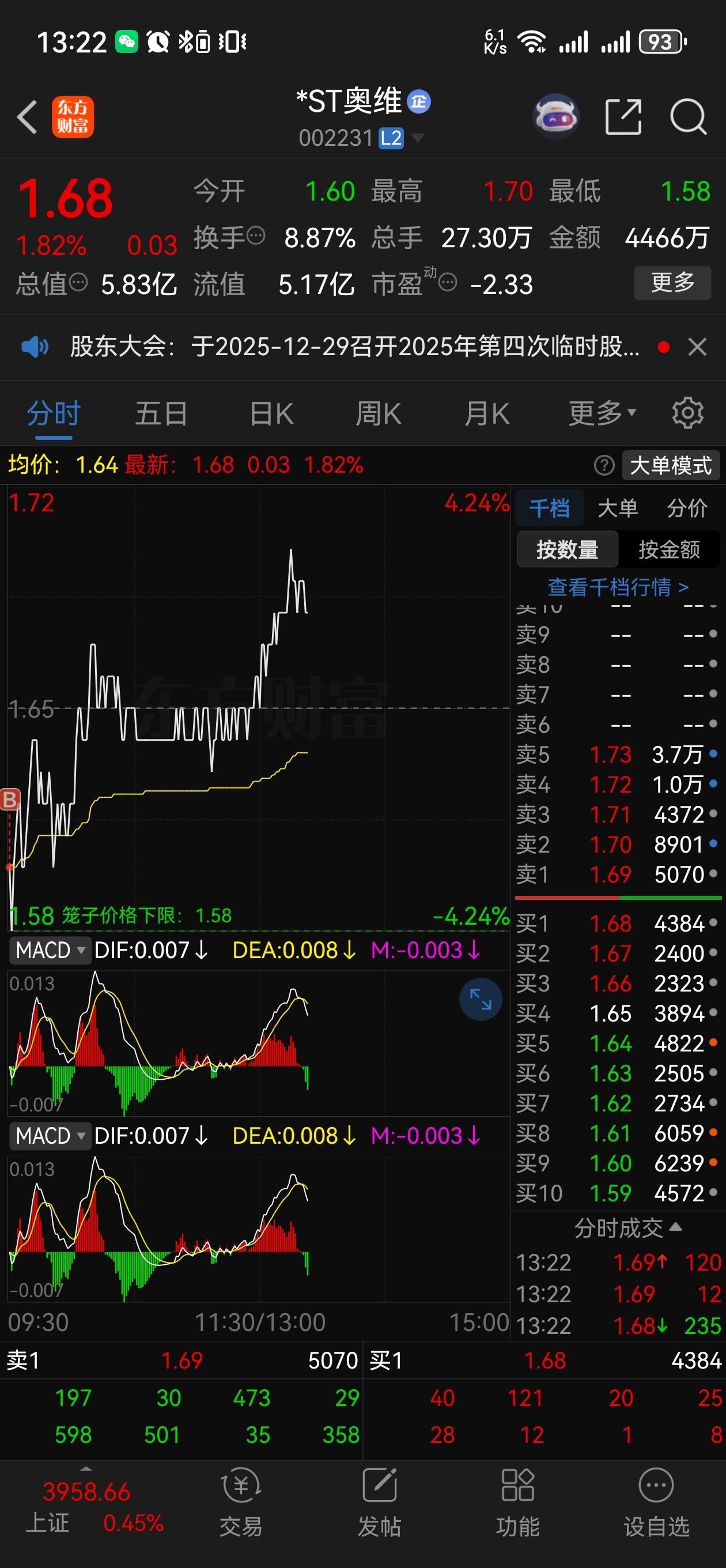Switch to the 分时 tab
The height and width of the screenshot is (1568, 726).
pyautogui.click(x=54, y=413)
